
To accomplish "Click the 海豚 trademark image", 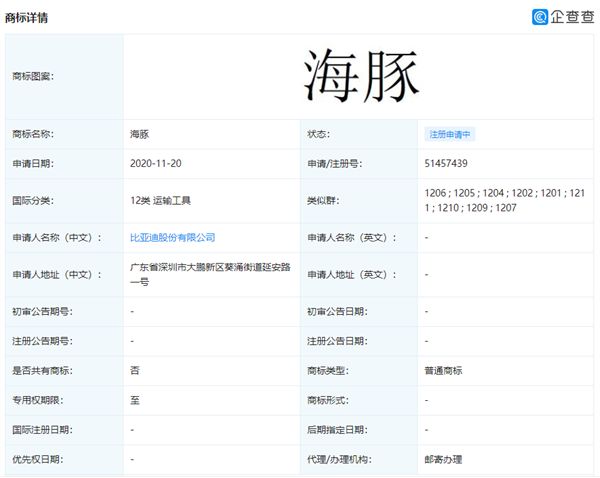I will [361, 76].
